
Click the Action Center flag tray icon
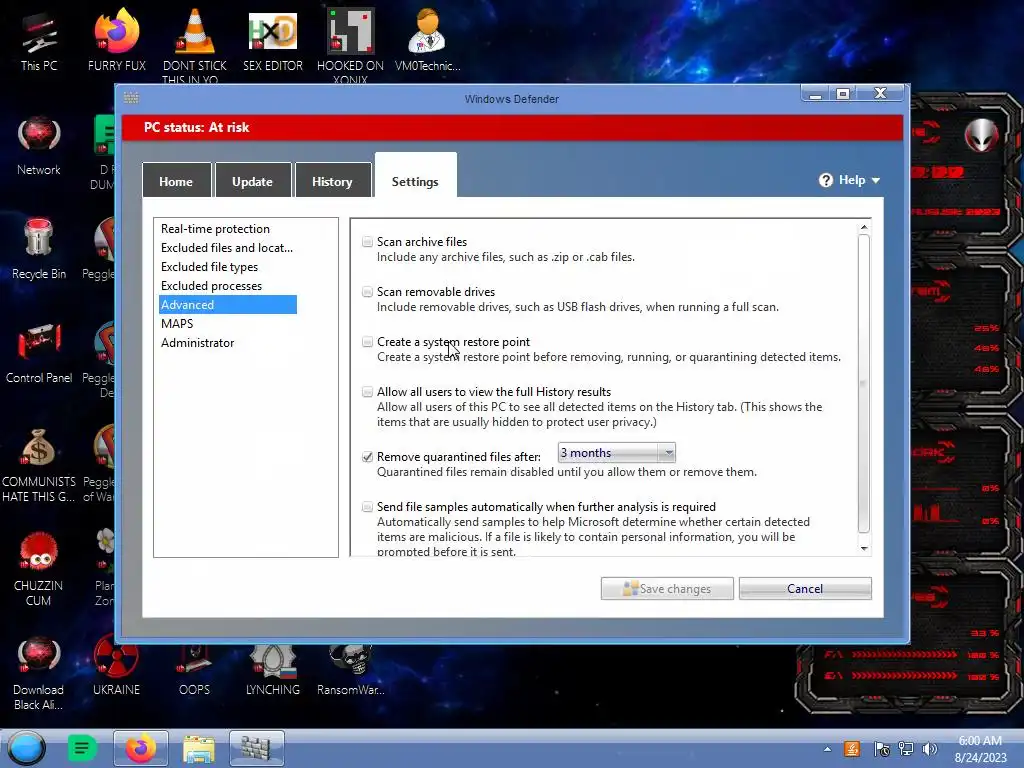[x=881, y=749]
